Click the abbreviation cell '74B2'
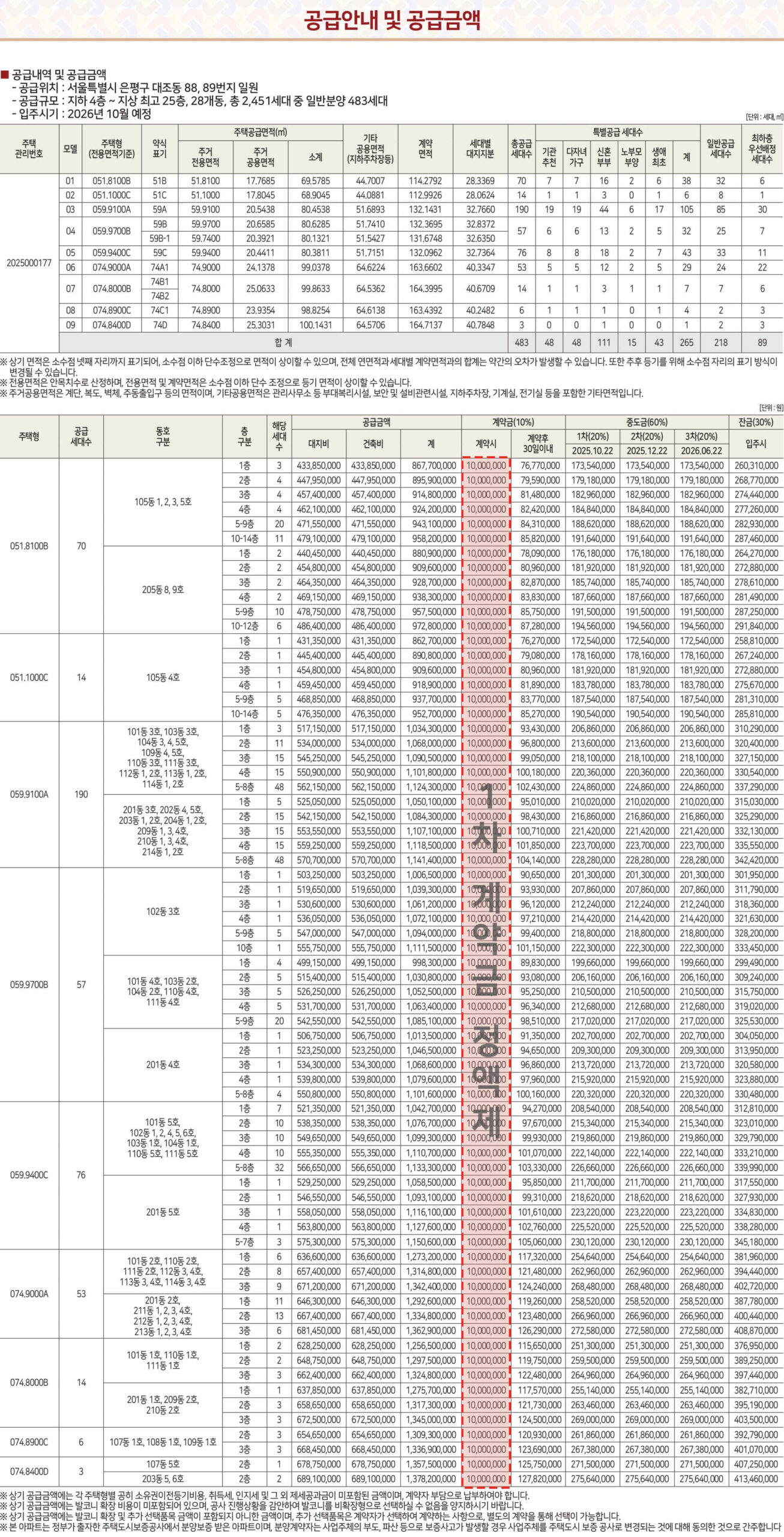 coord(160,296)
